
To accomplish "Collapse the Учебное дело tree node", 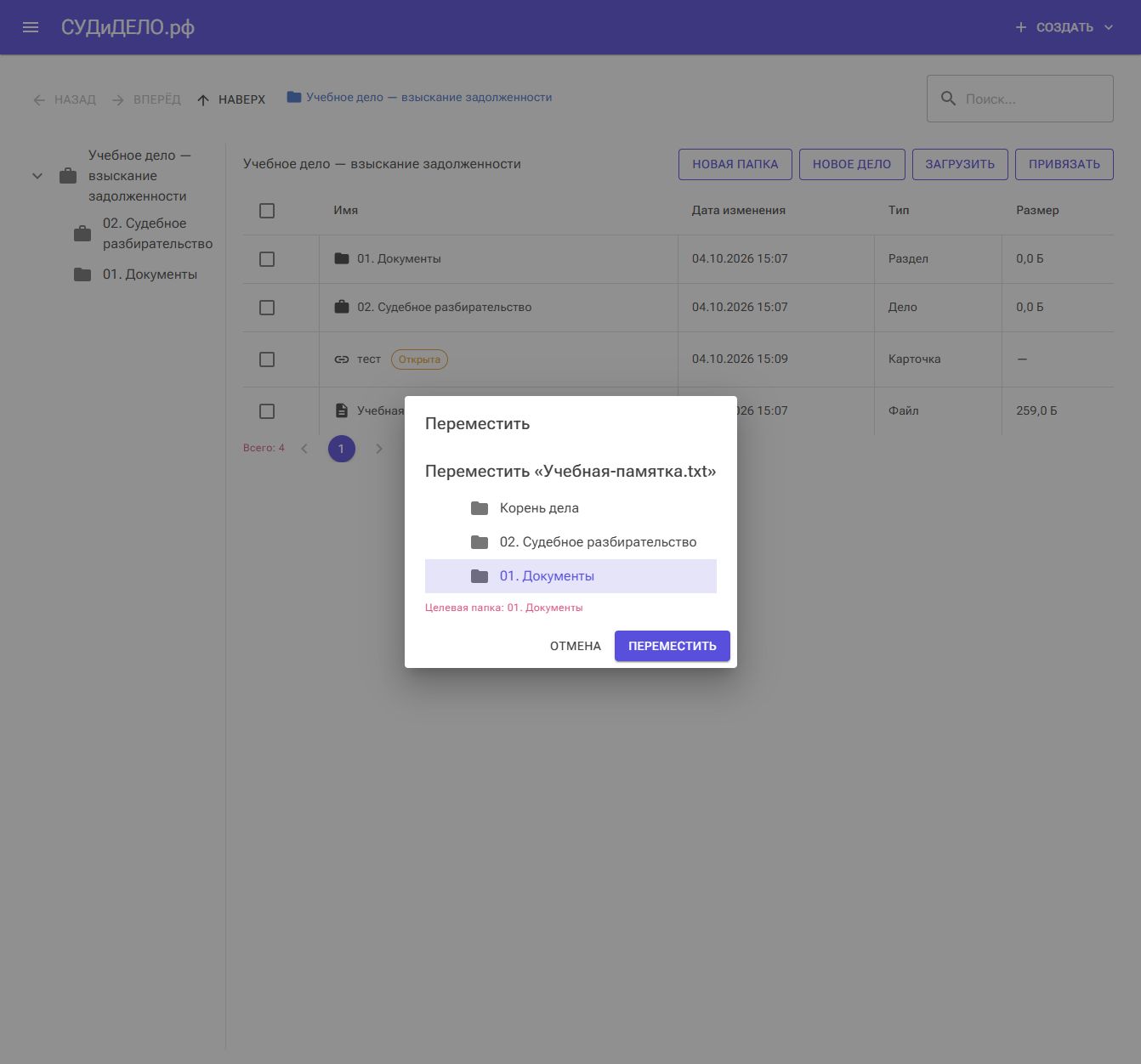I will (37, 176).
